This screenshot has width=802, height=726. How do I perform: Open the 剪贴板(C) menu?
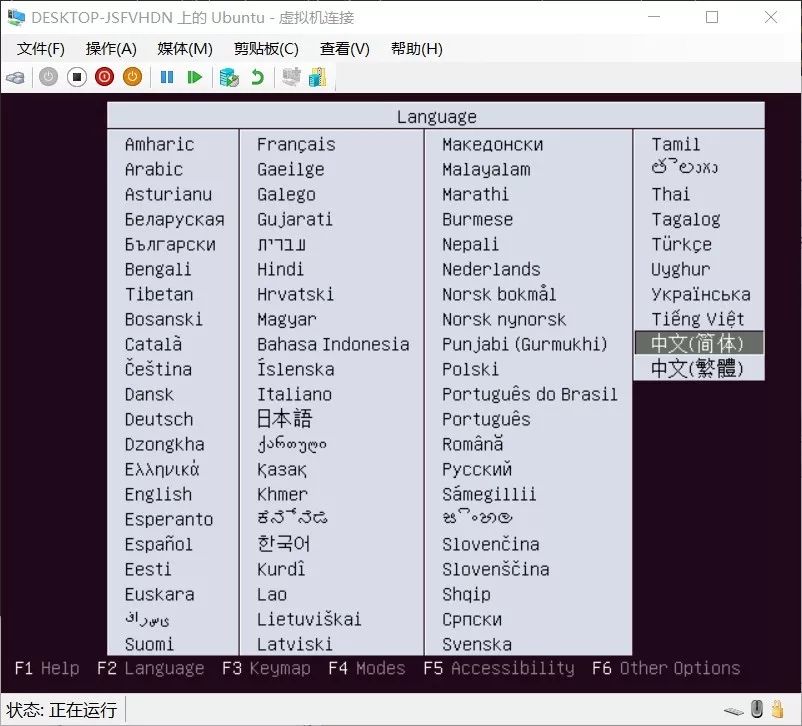coord(266,49)
